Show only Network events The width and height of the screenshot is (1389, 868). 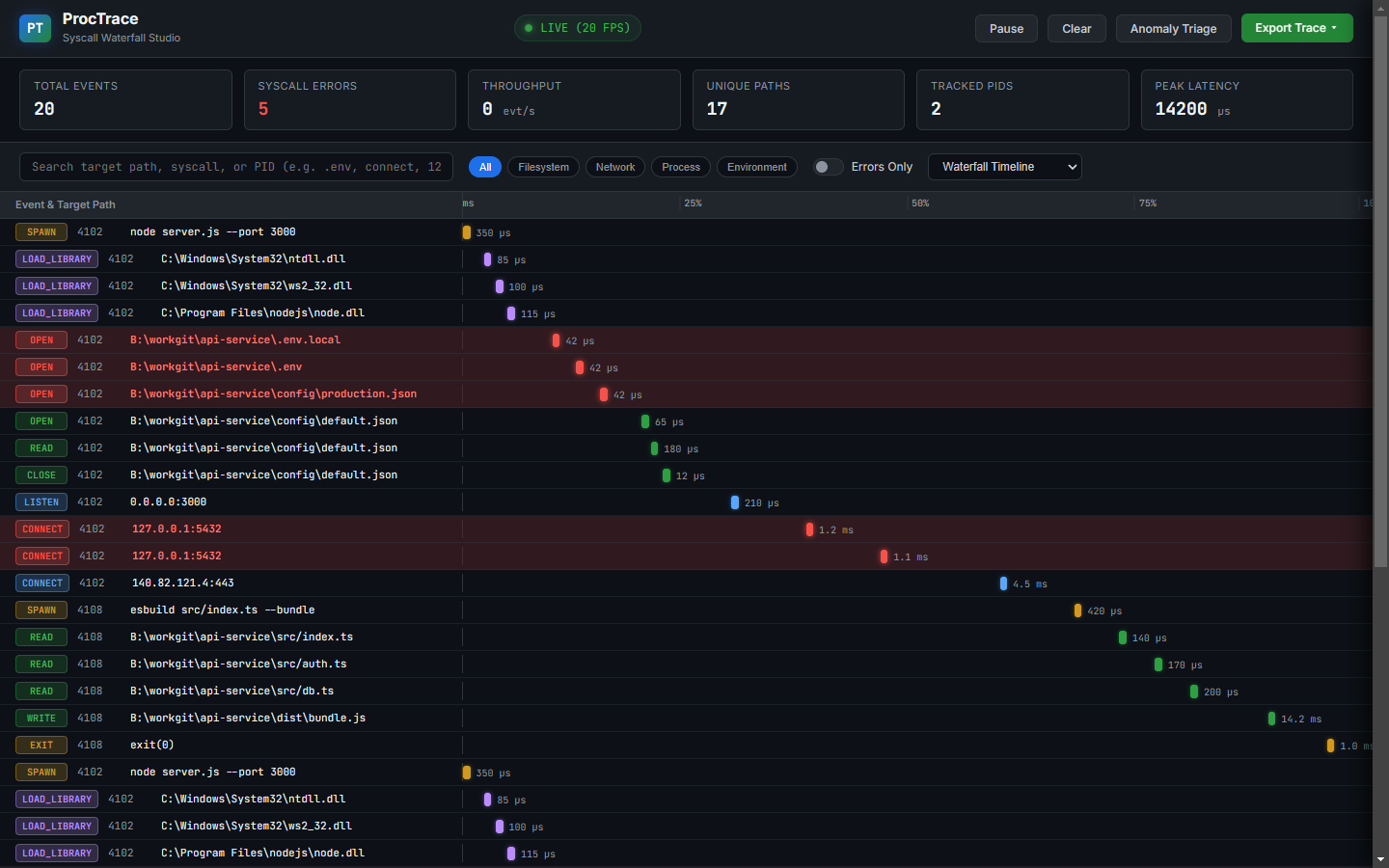point(615,167)
